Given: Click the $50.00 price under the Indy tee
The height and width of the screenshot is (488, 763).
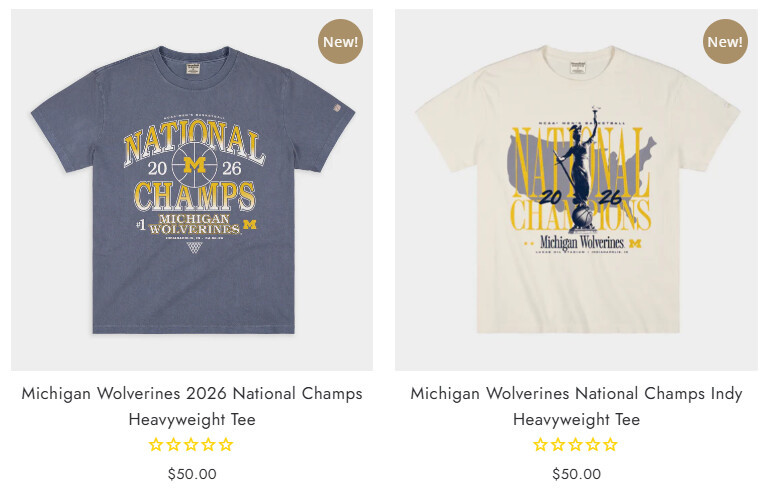Looking at the screenshot, I should coord(576,474).
